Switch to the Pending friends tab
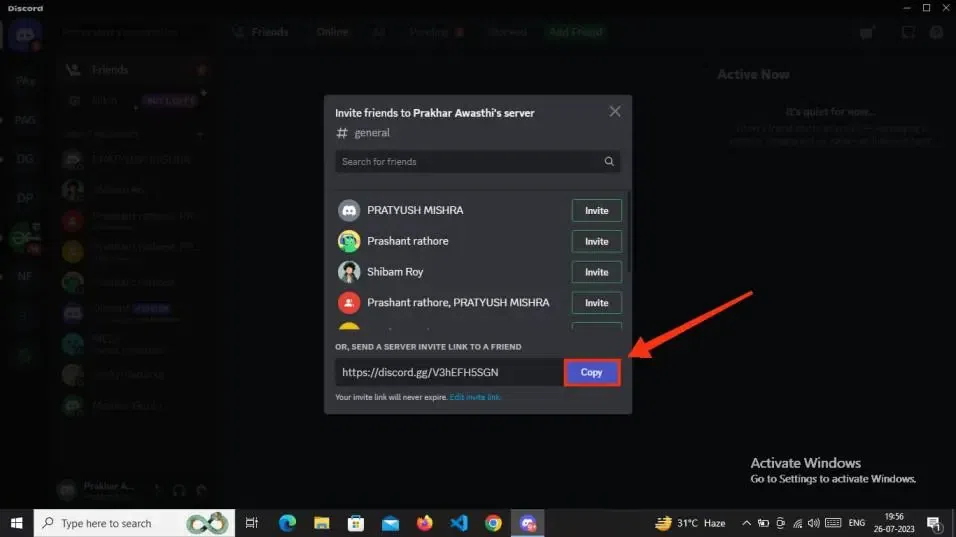Image resolution: width=956 pixels, height=537 pixels. pyautogui.click(x=435, y=32)
